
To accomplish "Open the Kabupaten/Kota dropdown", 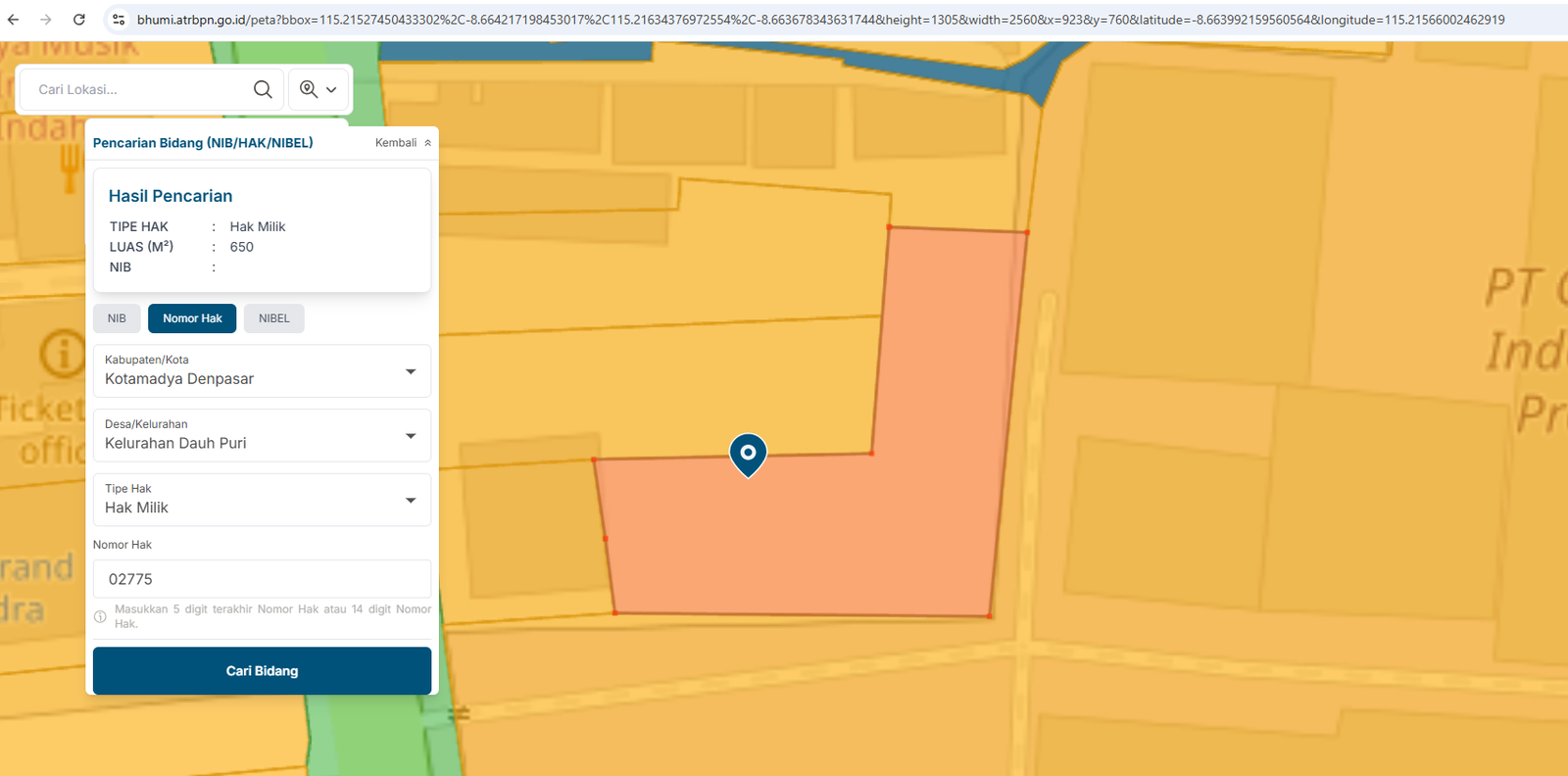I will (262, 371).
